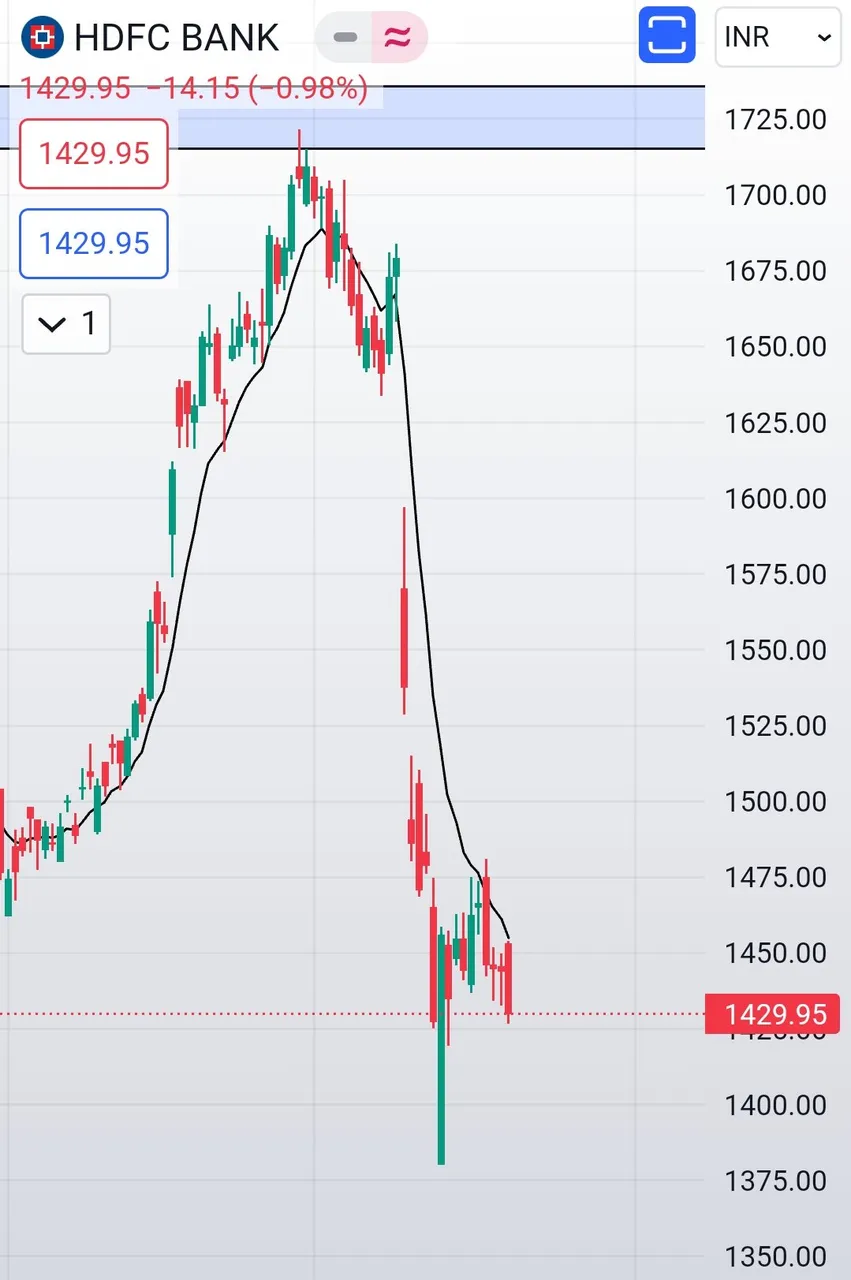Select the tall green candle with low near 1380
This screenshot has width=851, height=1280.
441,1045
